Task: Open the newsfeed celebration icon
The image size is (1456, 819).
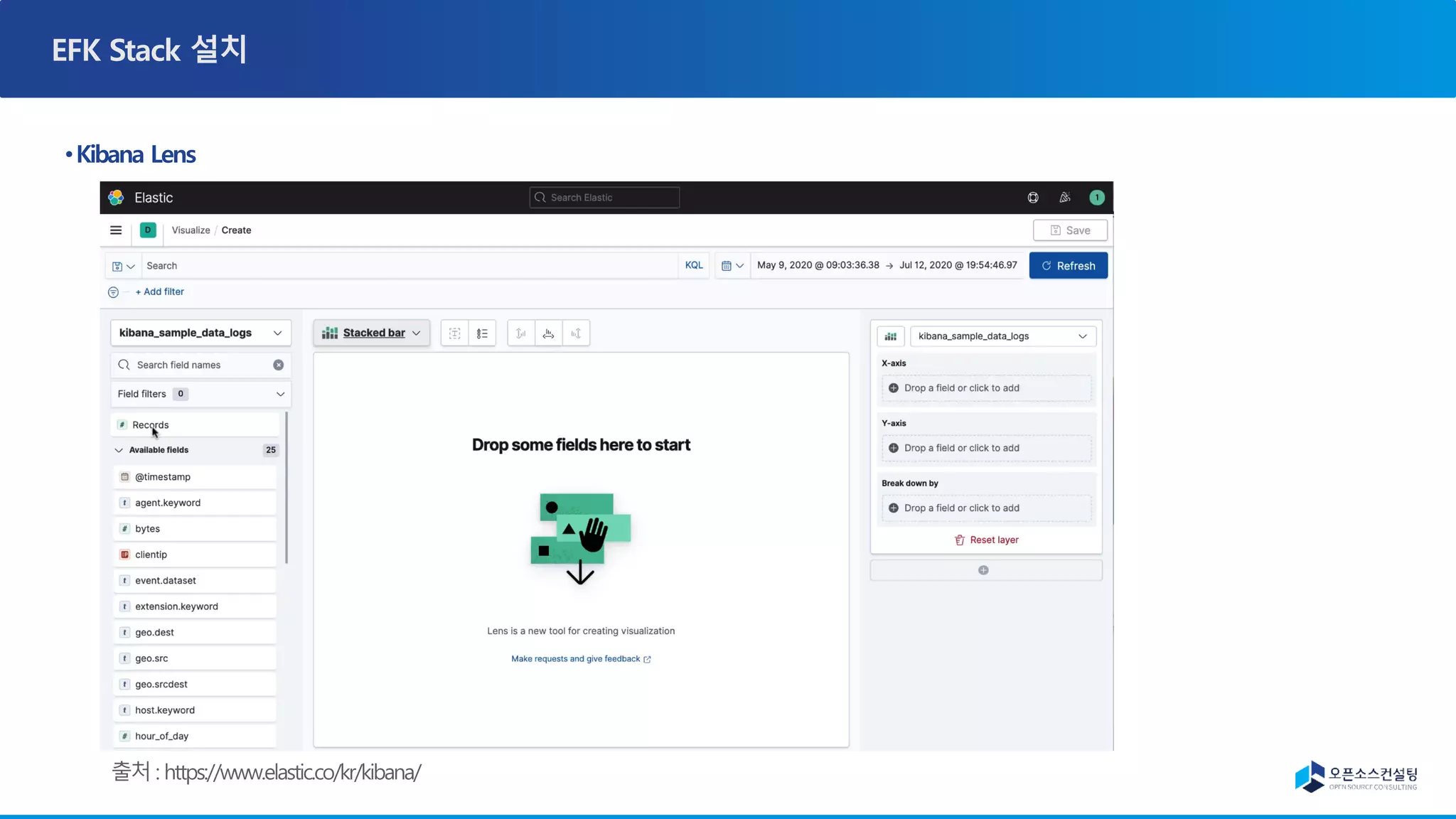Action: tap(1065, 198)
